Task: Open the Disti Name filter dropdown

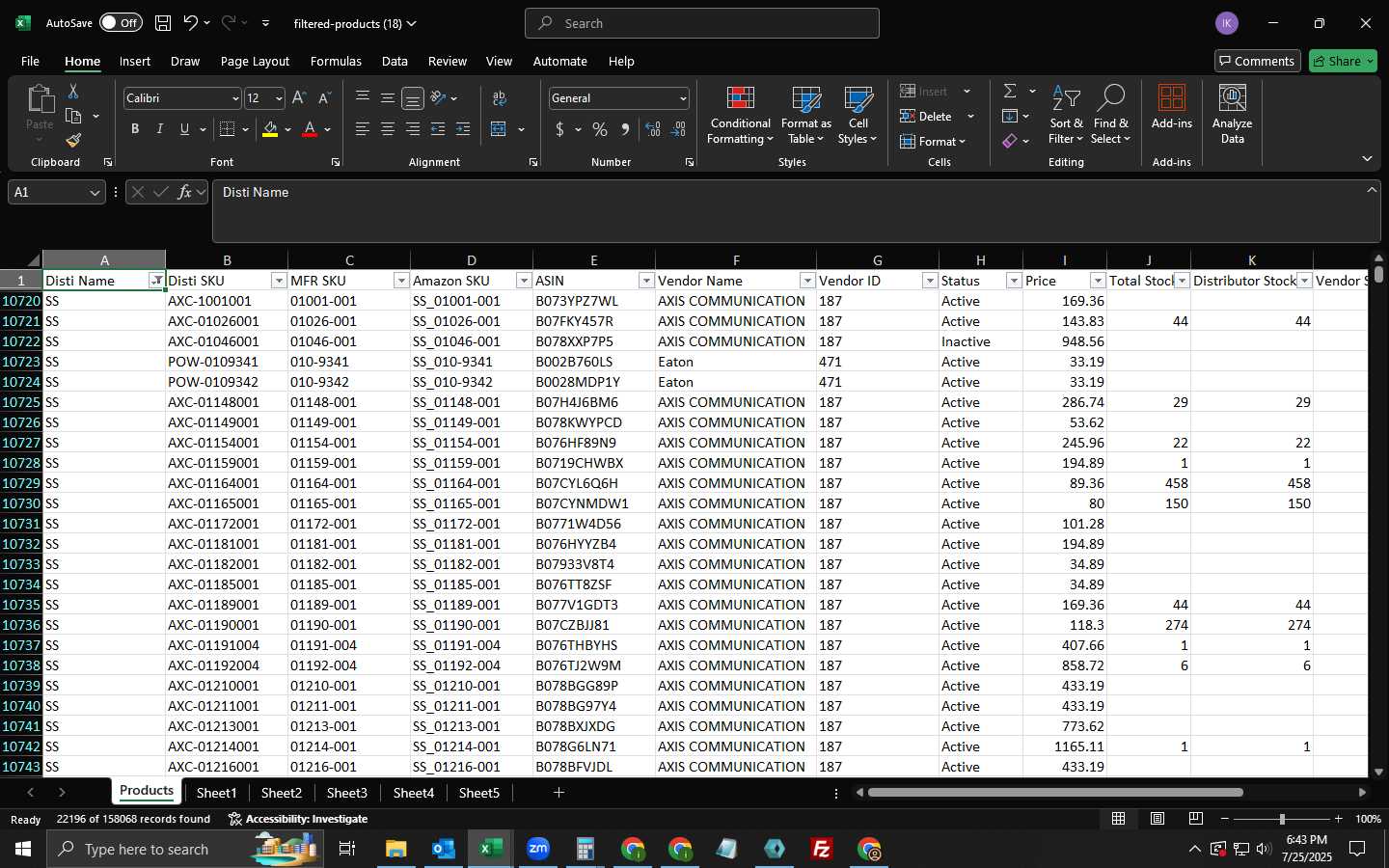Action: [x=156, y=281]
